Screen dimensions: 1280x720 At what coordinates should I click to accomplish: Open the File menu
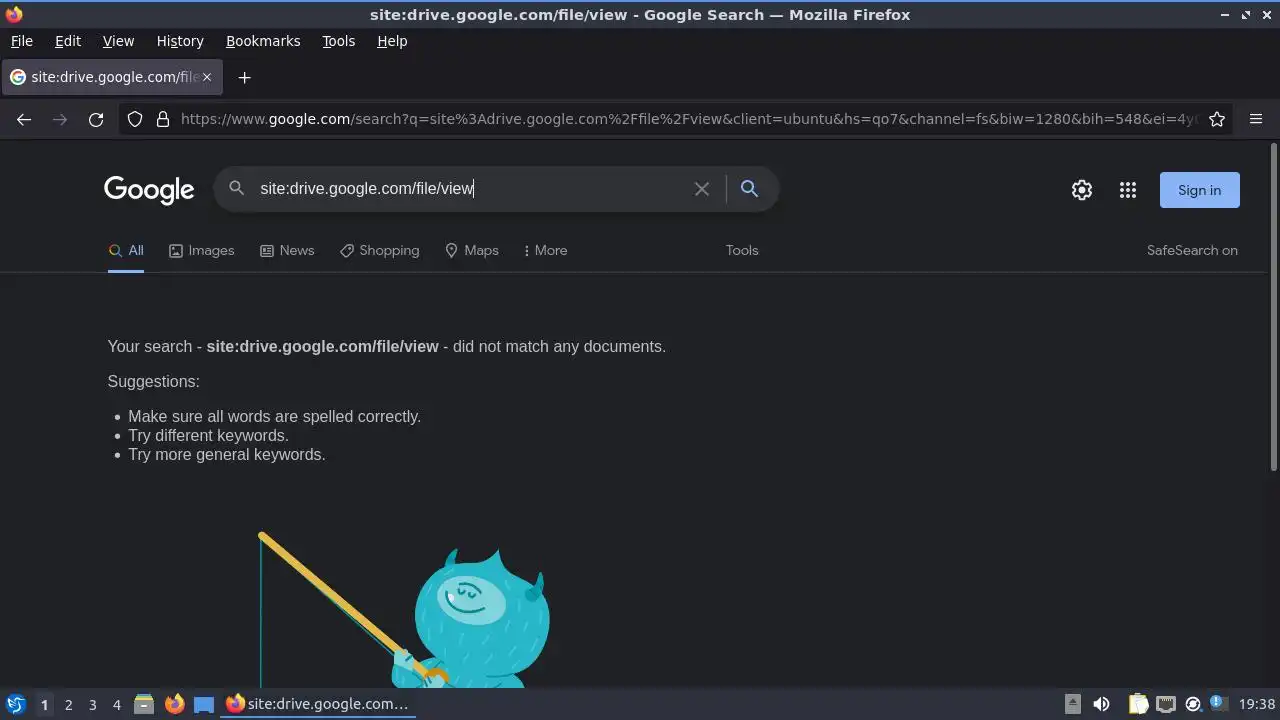(21, 41)
